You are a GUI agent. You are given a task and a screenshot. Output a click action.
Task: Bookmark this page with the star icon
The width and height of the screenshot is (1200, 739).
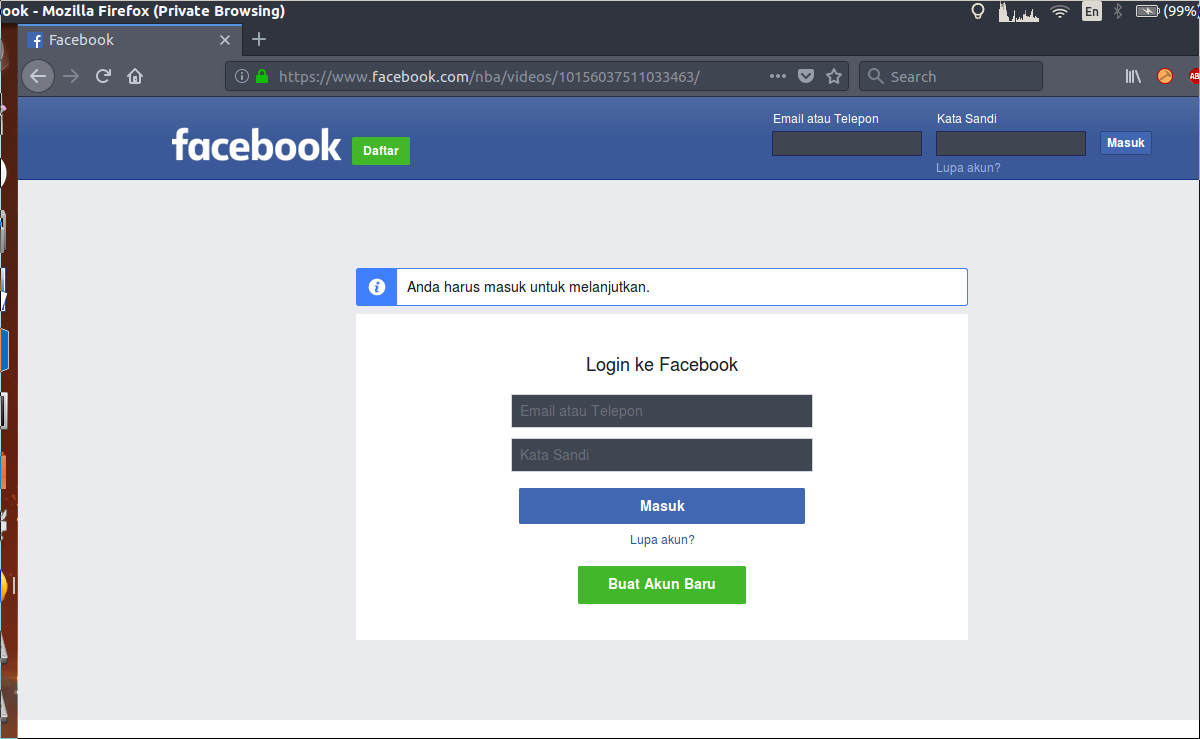834,76
